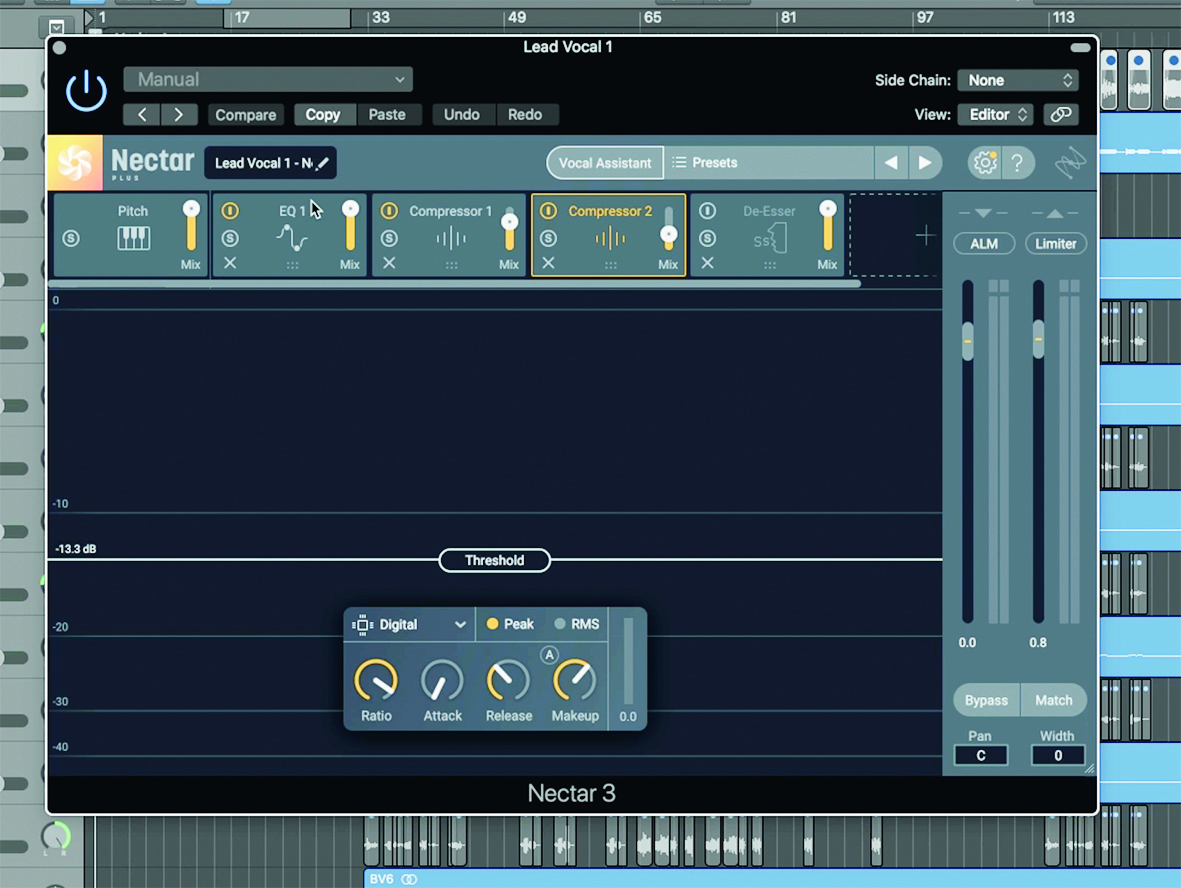Image resolution: width=1181 pixels, height=888 pixels.
Task: Click the Makeup knob
Action: click(575, 680)
